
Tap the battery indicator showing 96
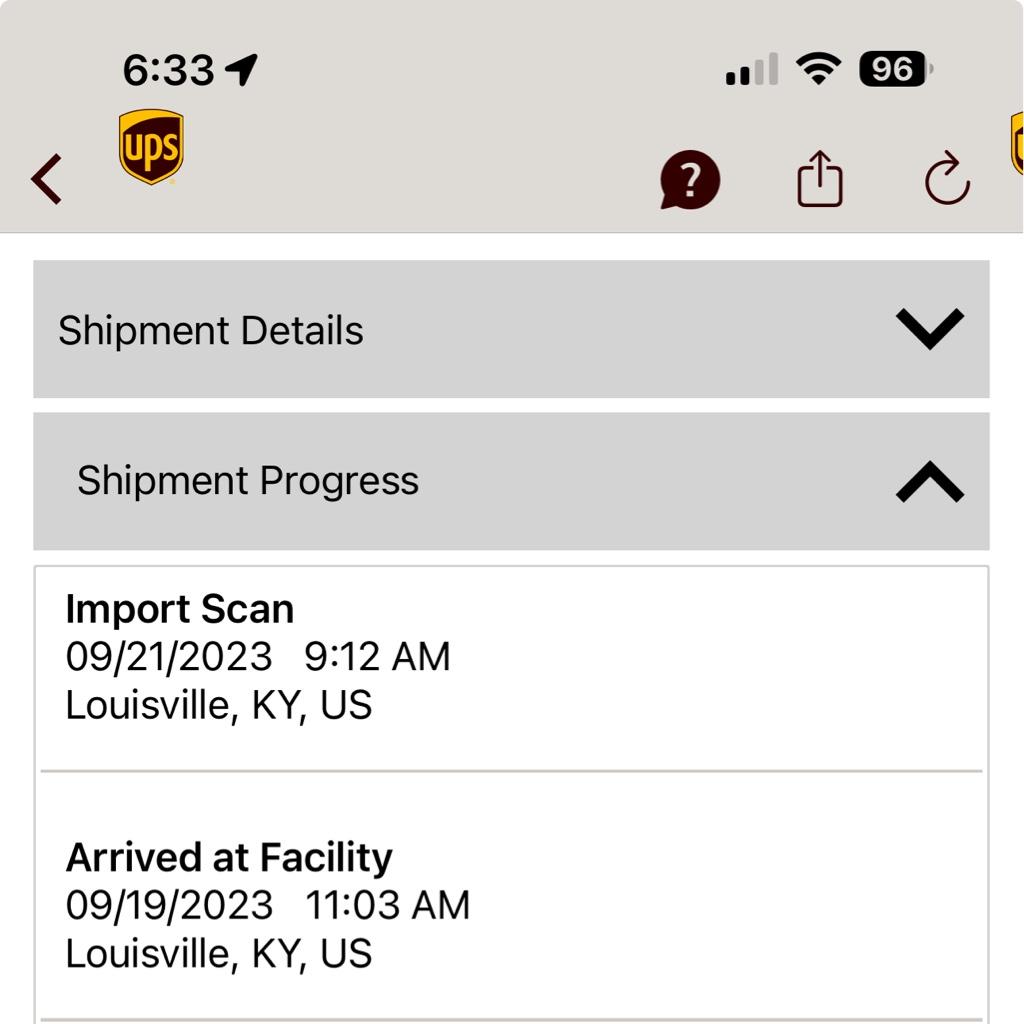[x=895, y=69]
